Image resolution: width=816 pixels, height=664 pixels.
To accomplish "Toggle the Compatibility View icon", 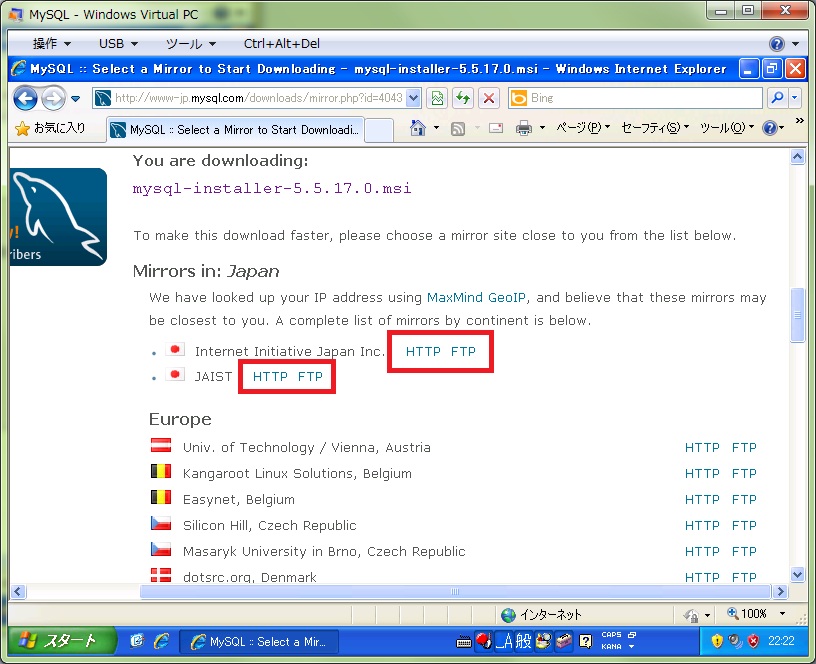I will (437, 98).
